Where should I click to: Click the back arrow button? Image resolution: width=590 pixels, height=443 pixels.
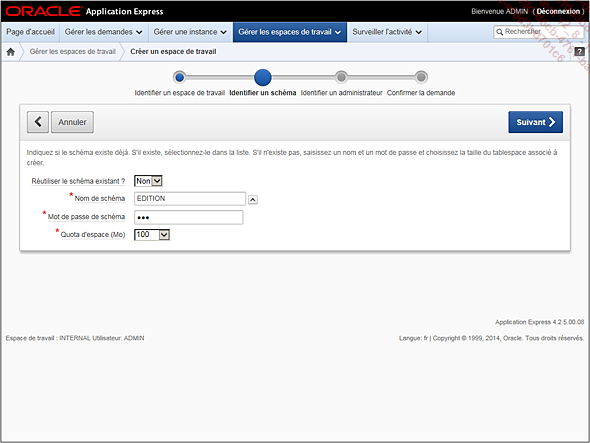pos(38,122)
